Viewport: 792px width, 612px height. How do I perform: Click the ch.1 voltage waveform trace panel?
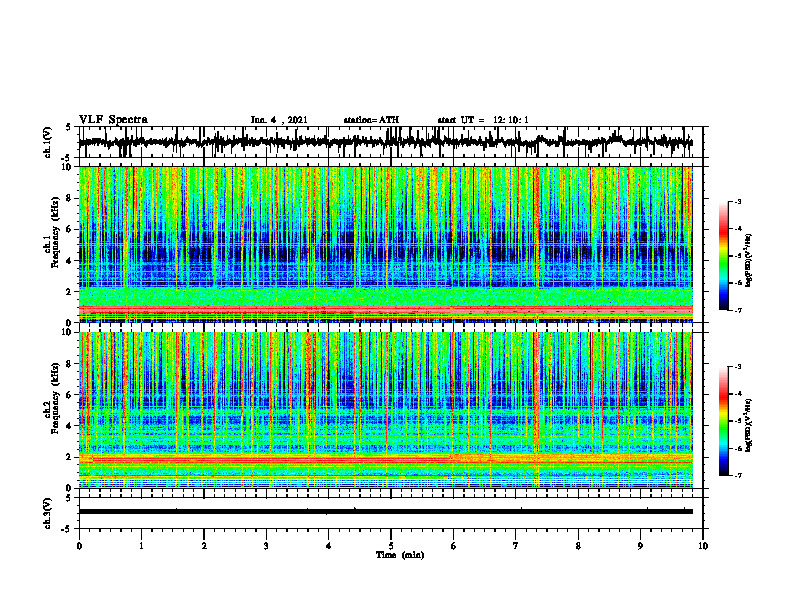391,142
